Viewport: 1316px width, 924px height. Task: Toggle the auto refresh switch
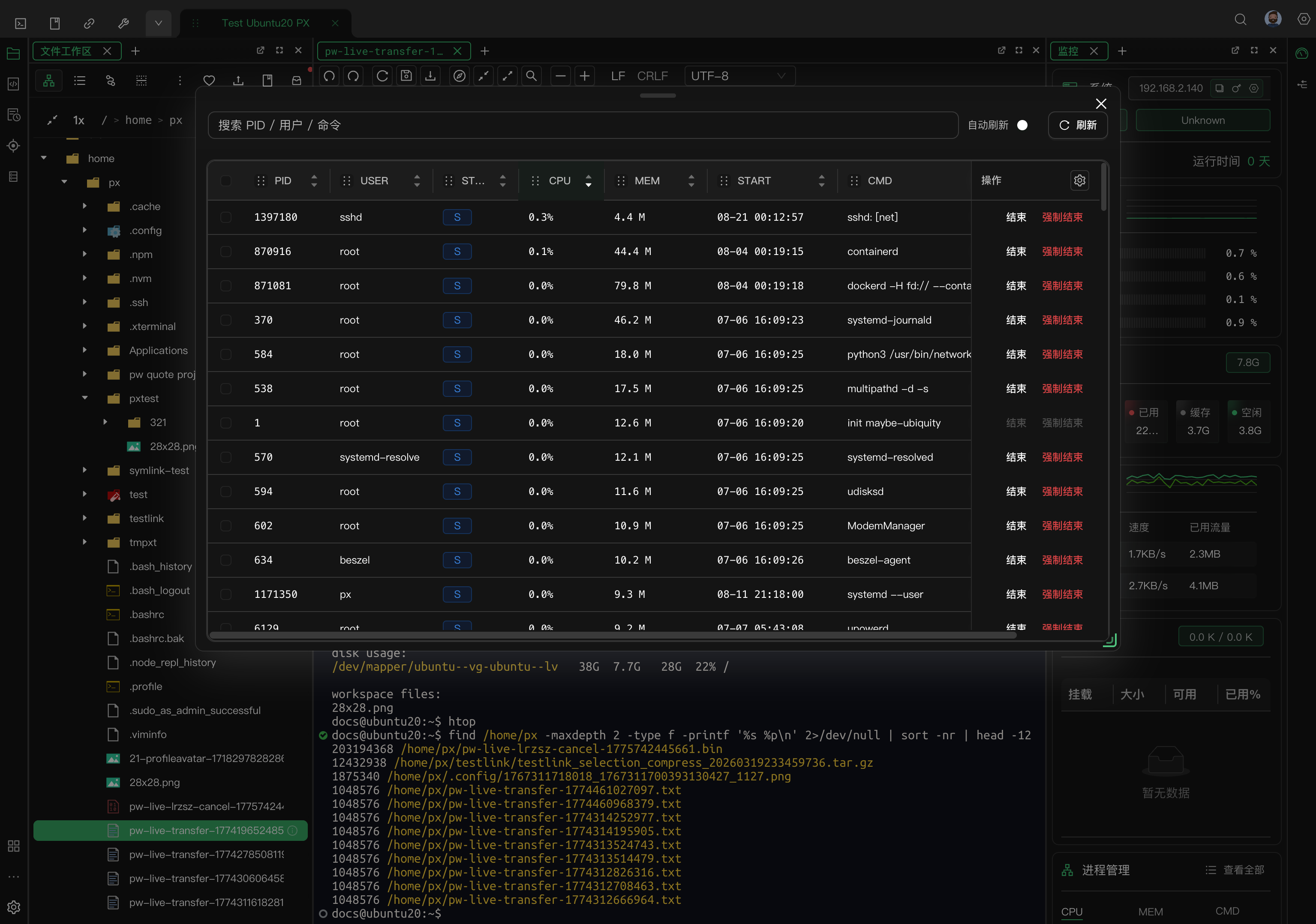1022,126
